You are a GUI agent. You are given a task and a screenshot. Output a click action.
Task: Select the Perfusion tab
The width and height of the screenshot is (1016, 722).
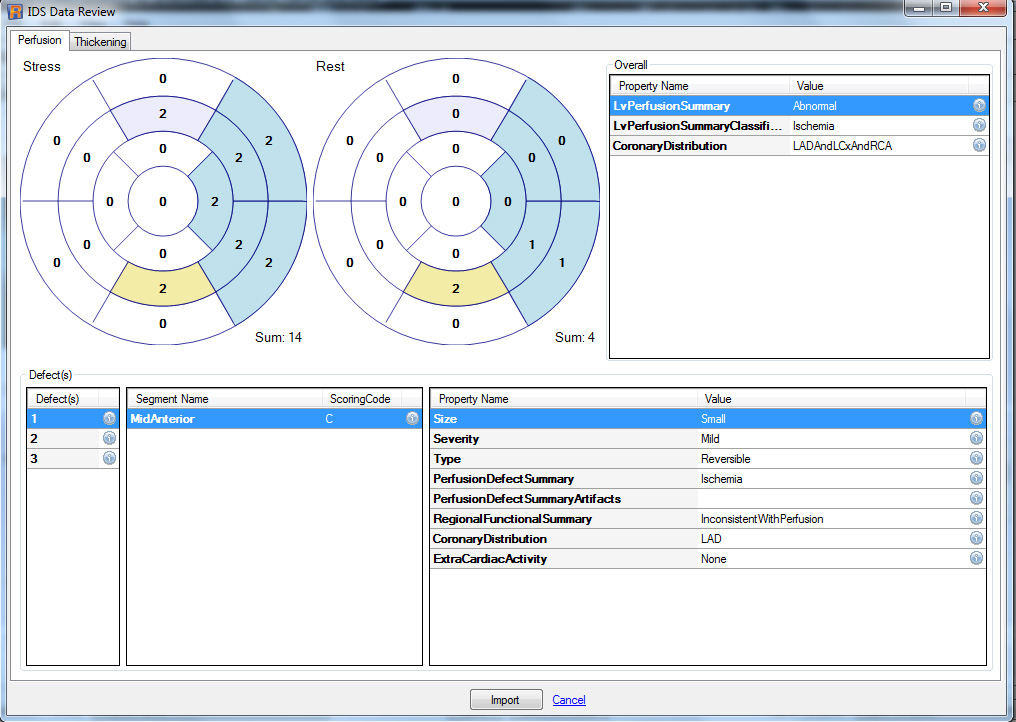pyautogui.click(x=40, y=41)
